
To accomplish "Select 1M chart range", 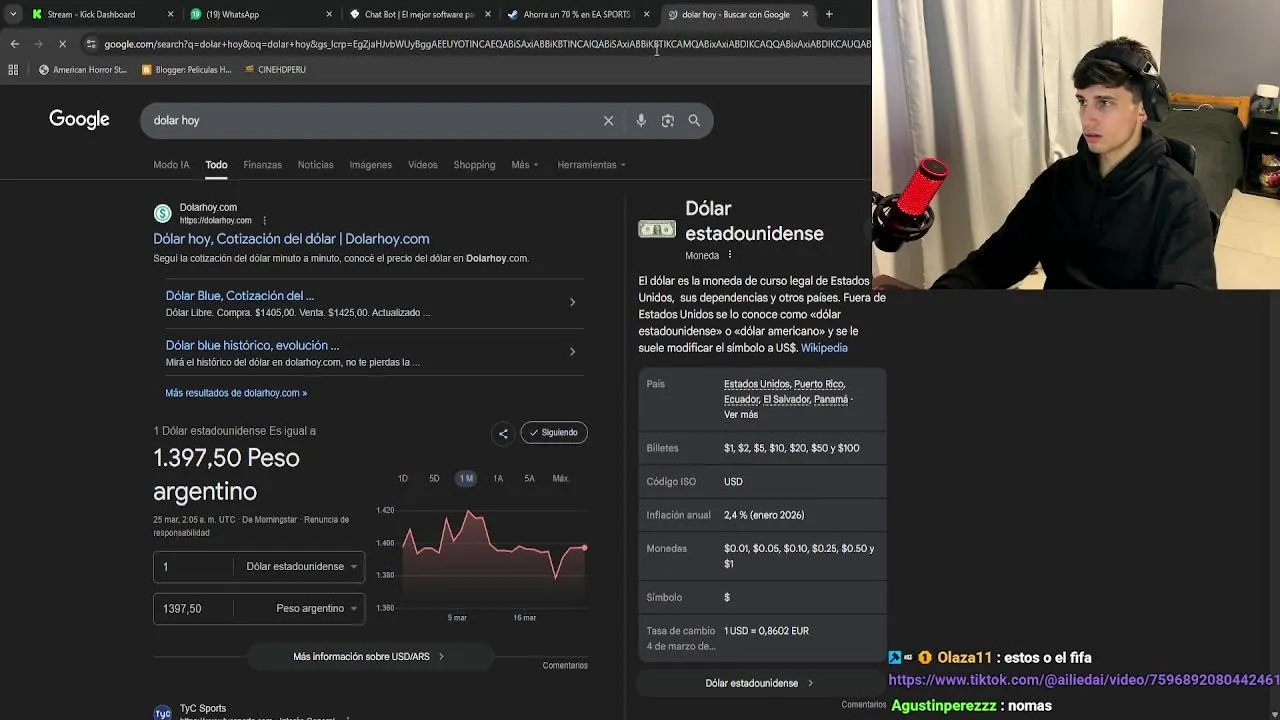I will click(466, 479).
